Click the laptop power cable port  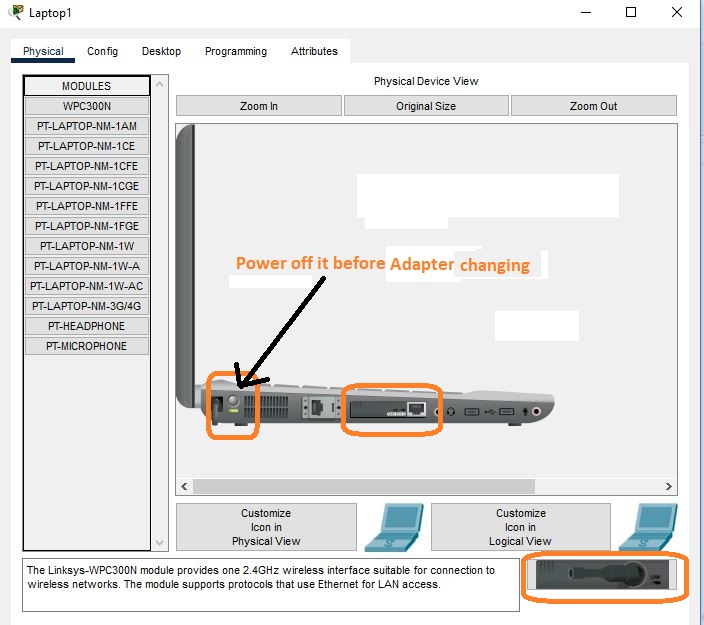217,410
